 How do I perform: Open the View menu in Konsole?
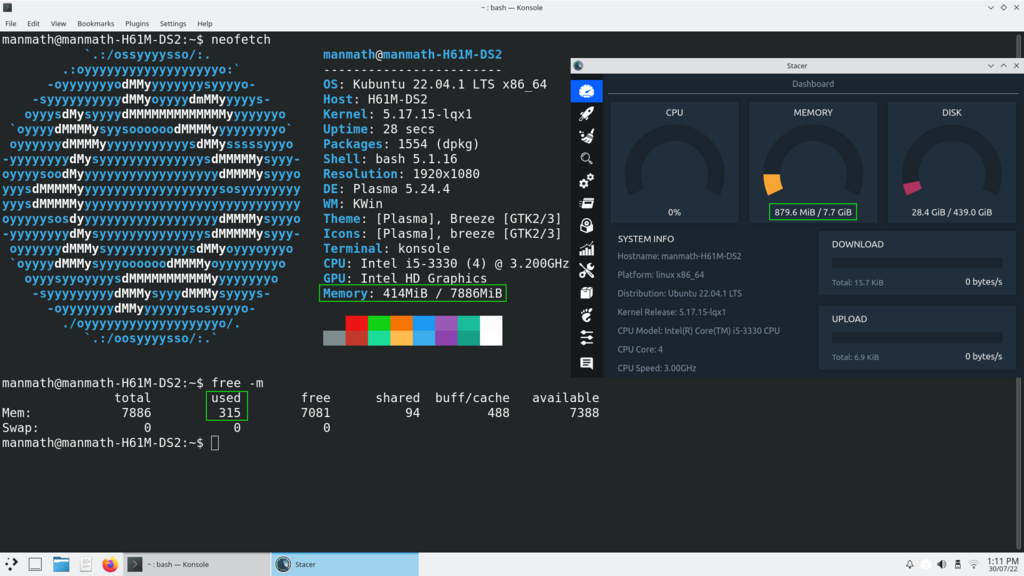coord(58,24)
